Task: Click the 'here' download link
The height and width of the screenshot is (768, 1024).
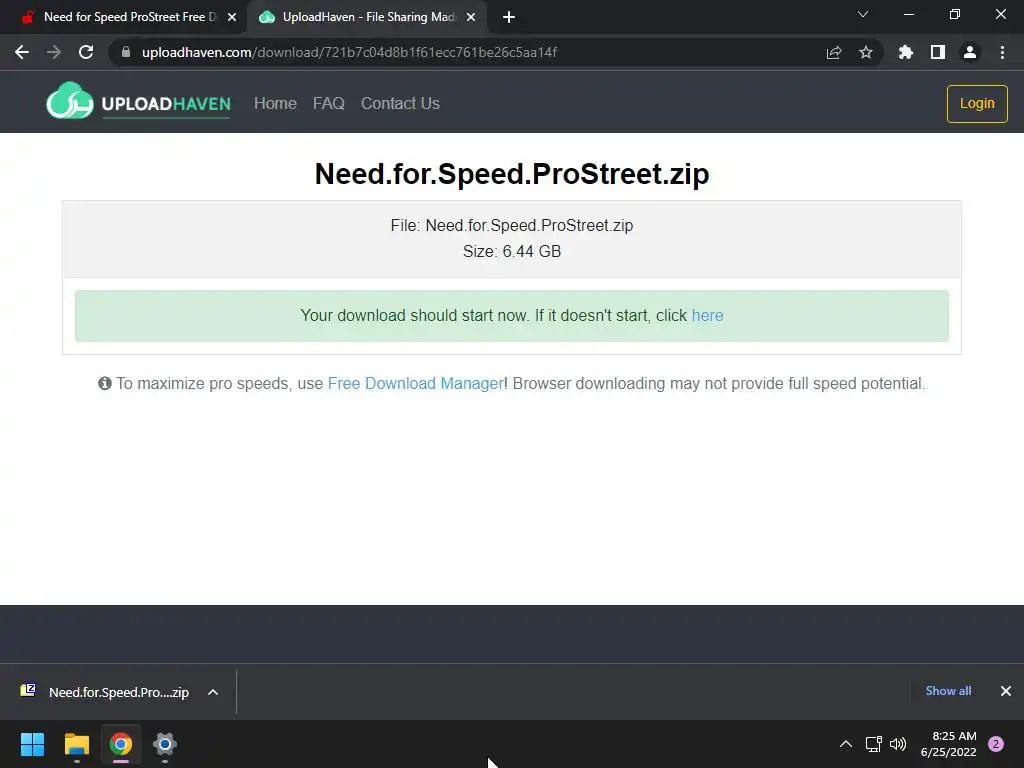Action: [x=707, y=315]
